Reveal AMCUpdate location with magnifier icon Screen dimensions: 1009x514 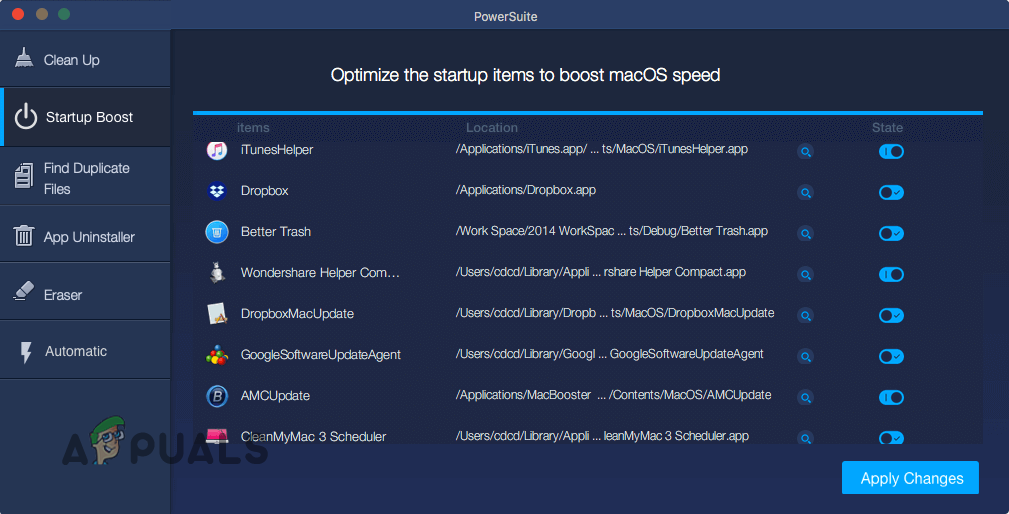(805, 398)
